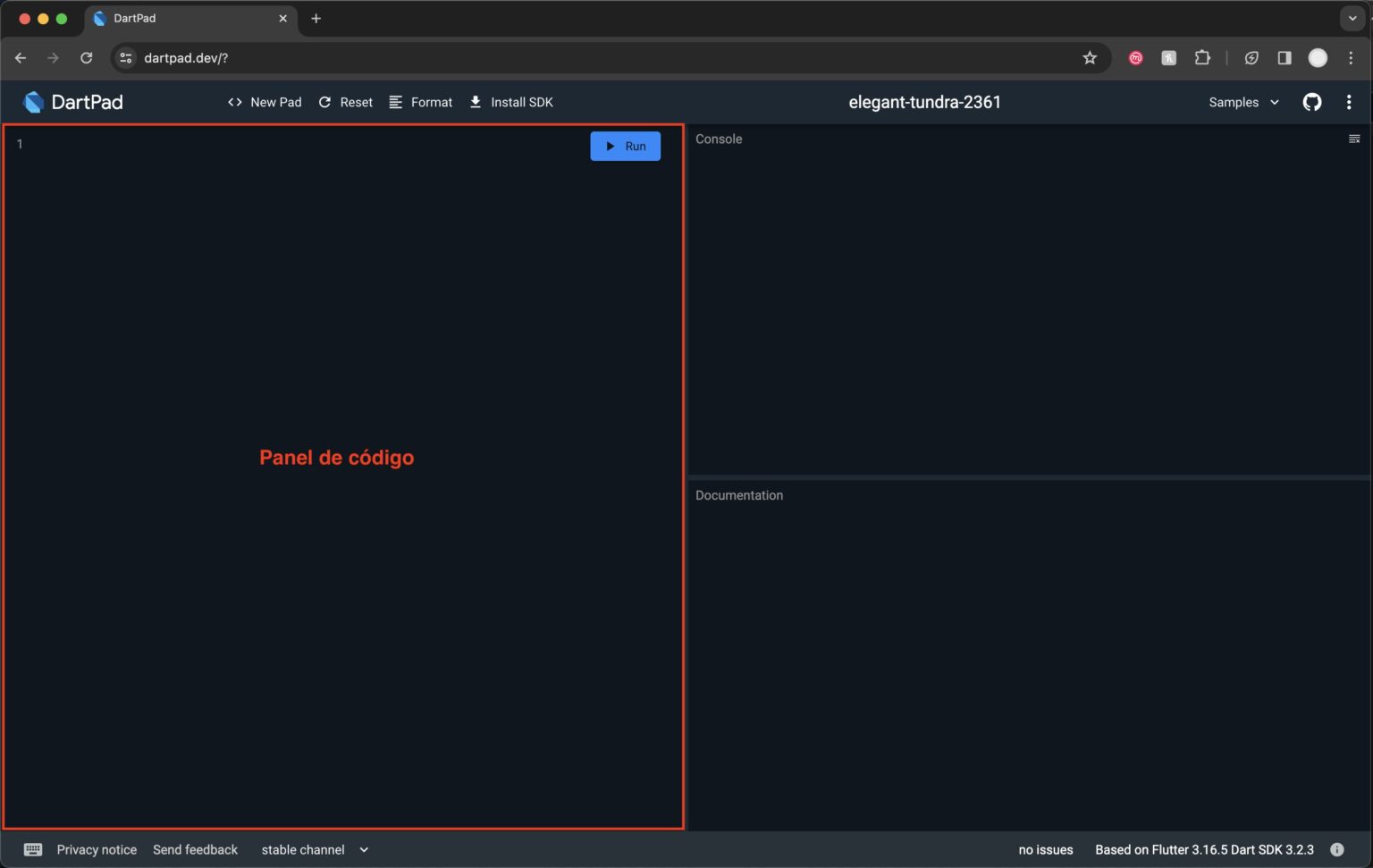
Task: Click the keyboard shortcuts icon
Action: 33,849
